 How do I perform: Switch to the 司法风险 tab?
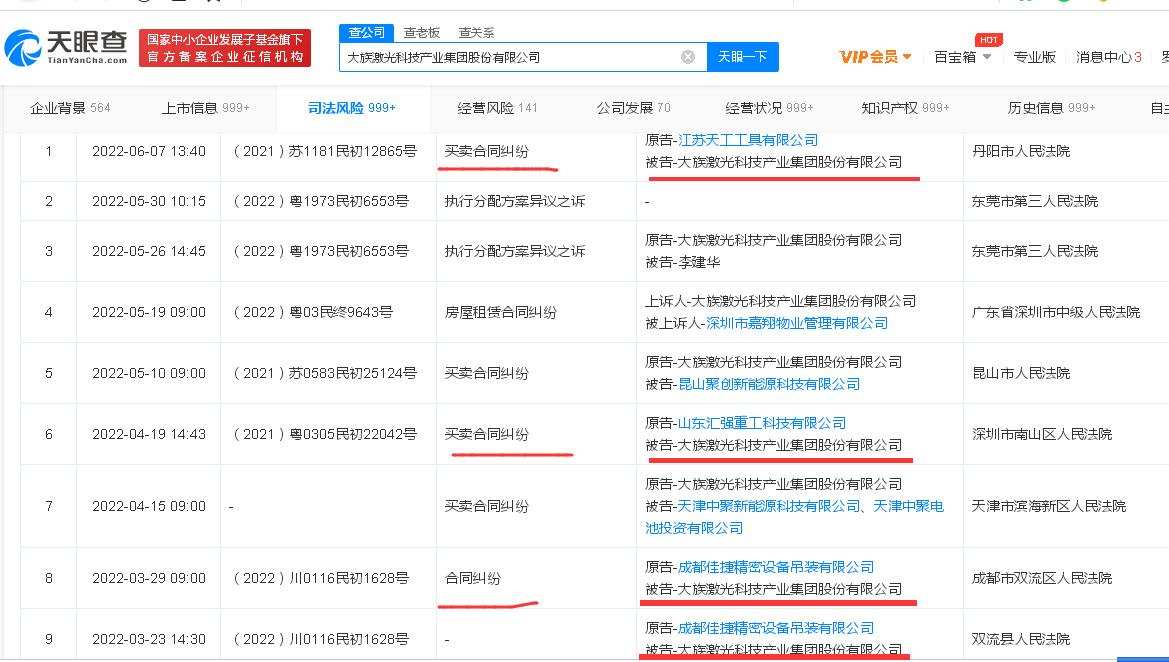coord(352,108)
